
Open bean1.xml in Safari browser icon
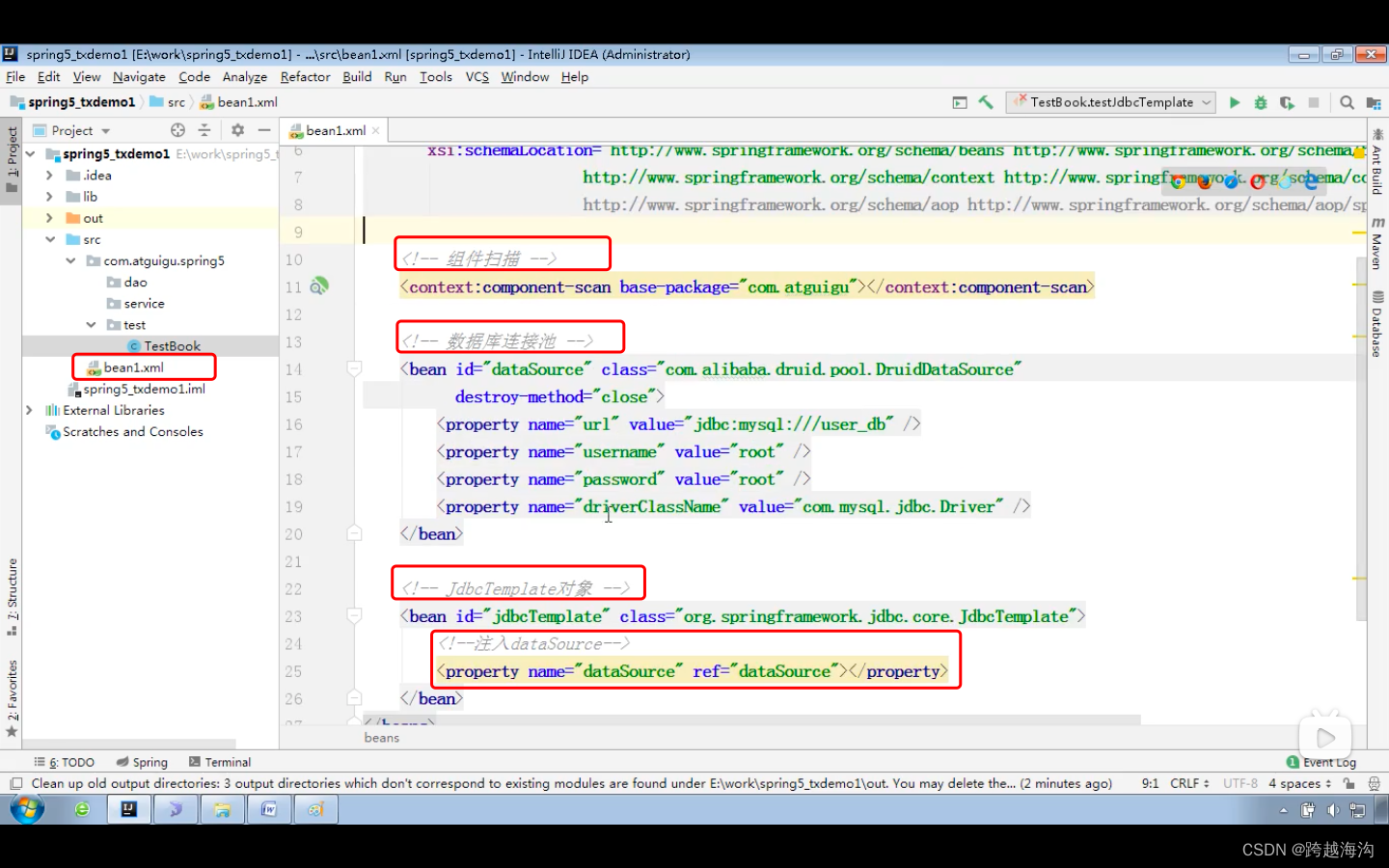(1231, 180)
